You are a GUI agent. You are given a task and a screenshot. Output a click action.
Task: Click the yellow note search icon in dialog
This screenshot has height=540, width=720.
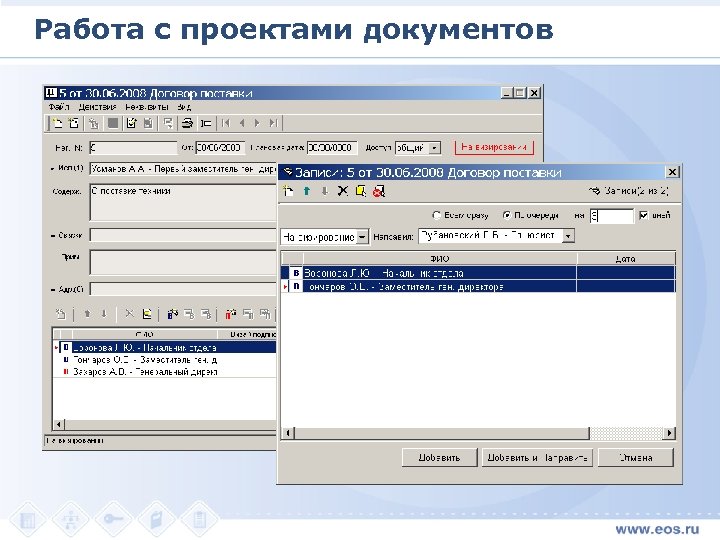(x=360, y=191)
